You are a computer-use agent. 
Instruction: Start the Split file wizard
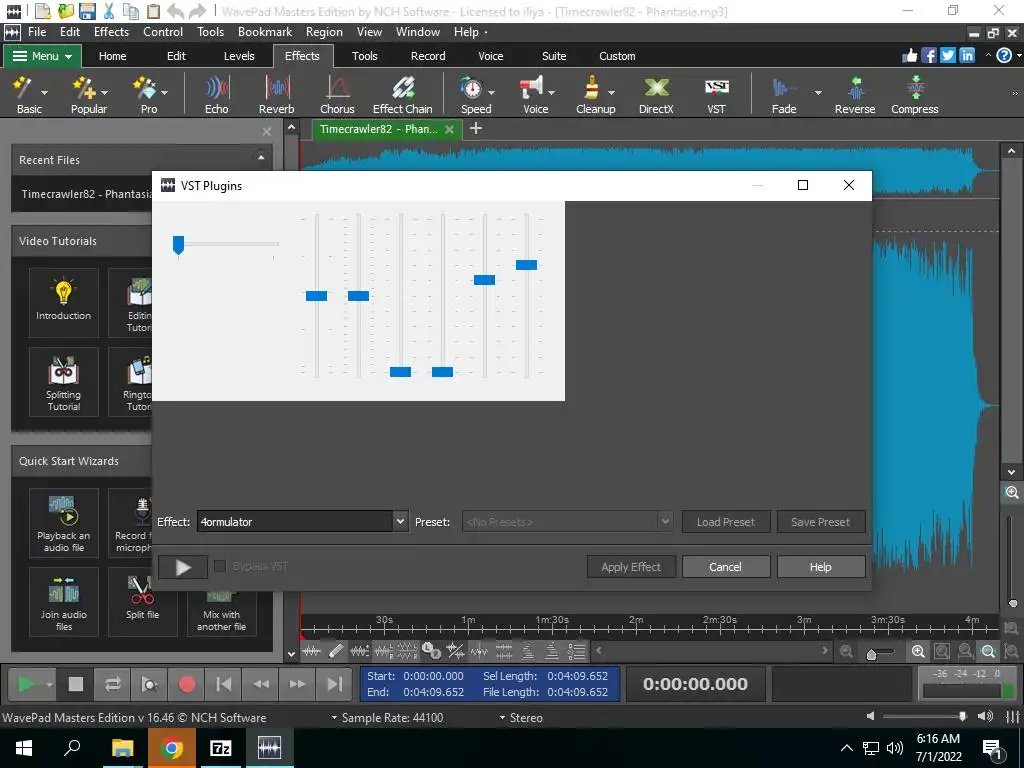(x=142, y=601)
